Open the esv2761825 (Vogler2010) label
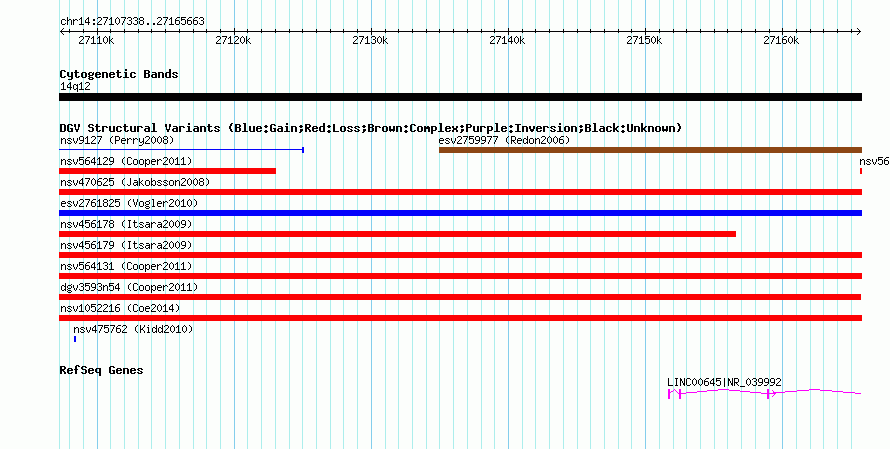This screenshot has width=890, height=449. pos(129,203)
